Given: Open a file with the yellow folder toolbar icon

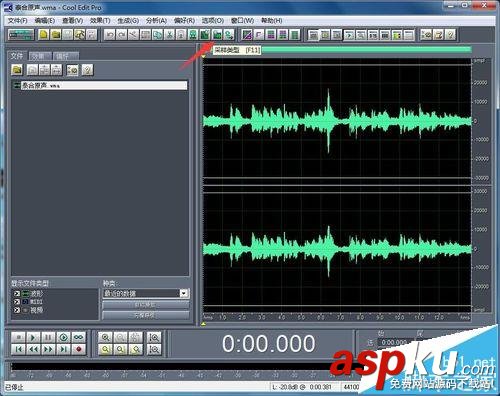Looking at the screenshot, I should pyautogui.click(x=55, y=35).
